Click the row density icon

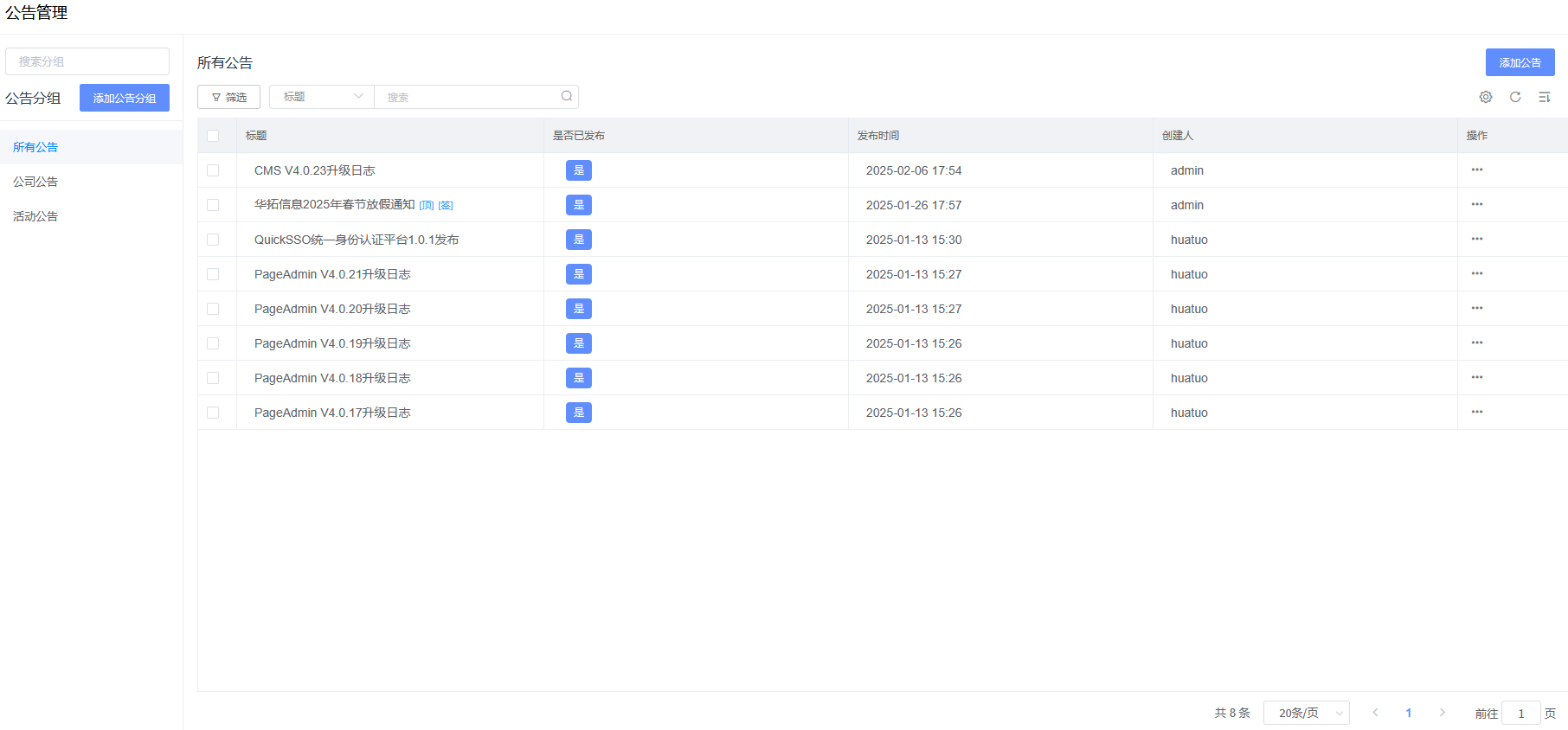(1545, 97)
